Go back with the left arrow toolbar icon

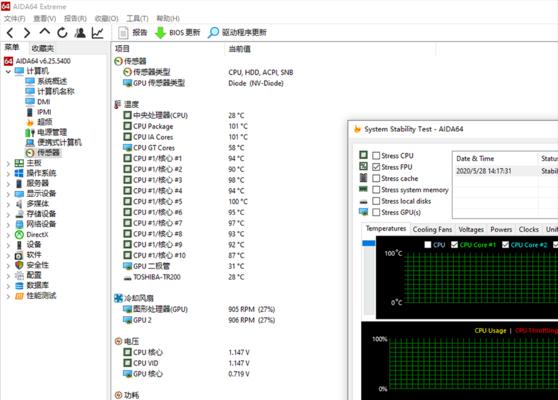[10, 33]
